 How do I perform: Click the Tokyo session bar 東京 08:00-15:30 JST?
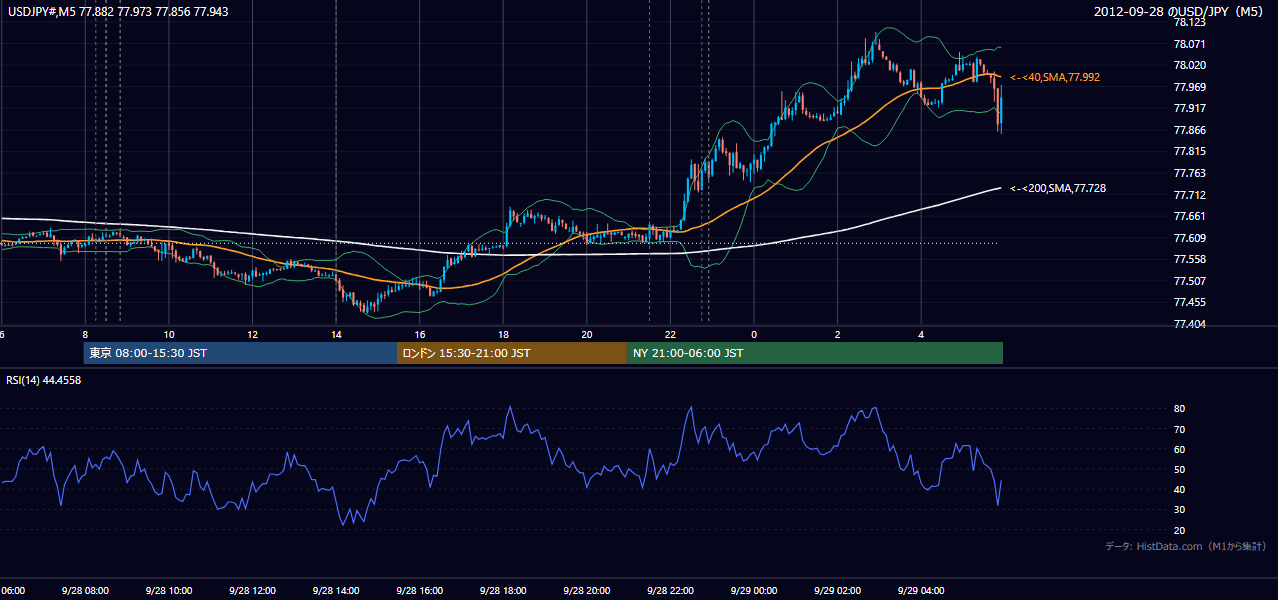[240, 353]
